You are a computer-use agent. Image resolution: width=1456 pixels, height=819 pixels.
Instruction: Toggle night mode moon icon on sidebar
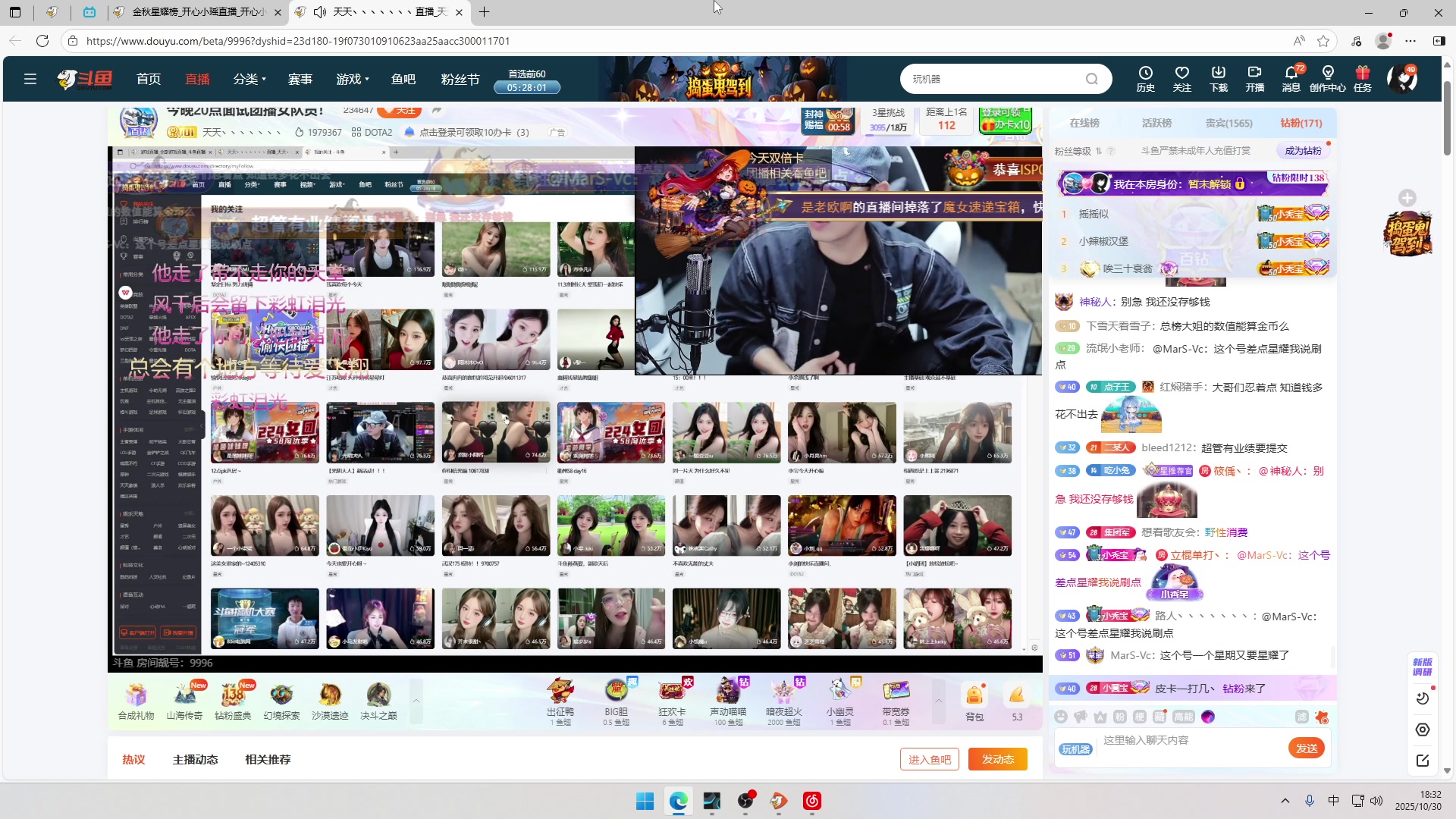point(1423,698)
